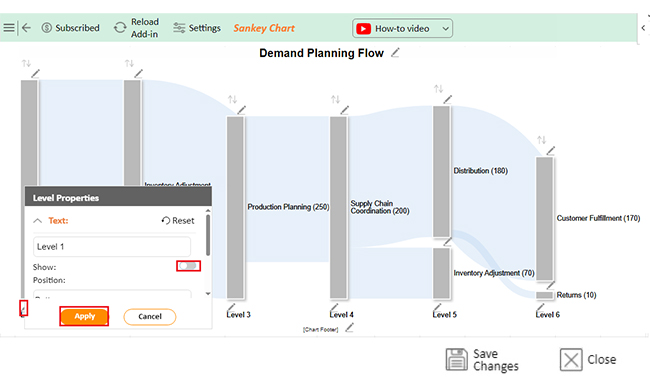Edit the Returns node pencil
This screenshot has height=380, width=650.
[551, 285]
